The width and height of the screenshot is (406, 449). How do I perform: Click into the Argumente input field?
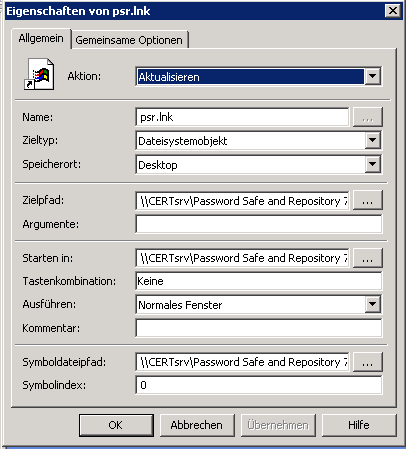tap(259, 224)
